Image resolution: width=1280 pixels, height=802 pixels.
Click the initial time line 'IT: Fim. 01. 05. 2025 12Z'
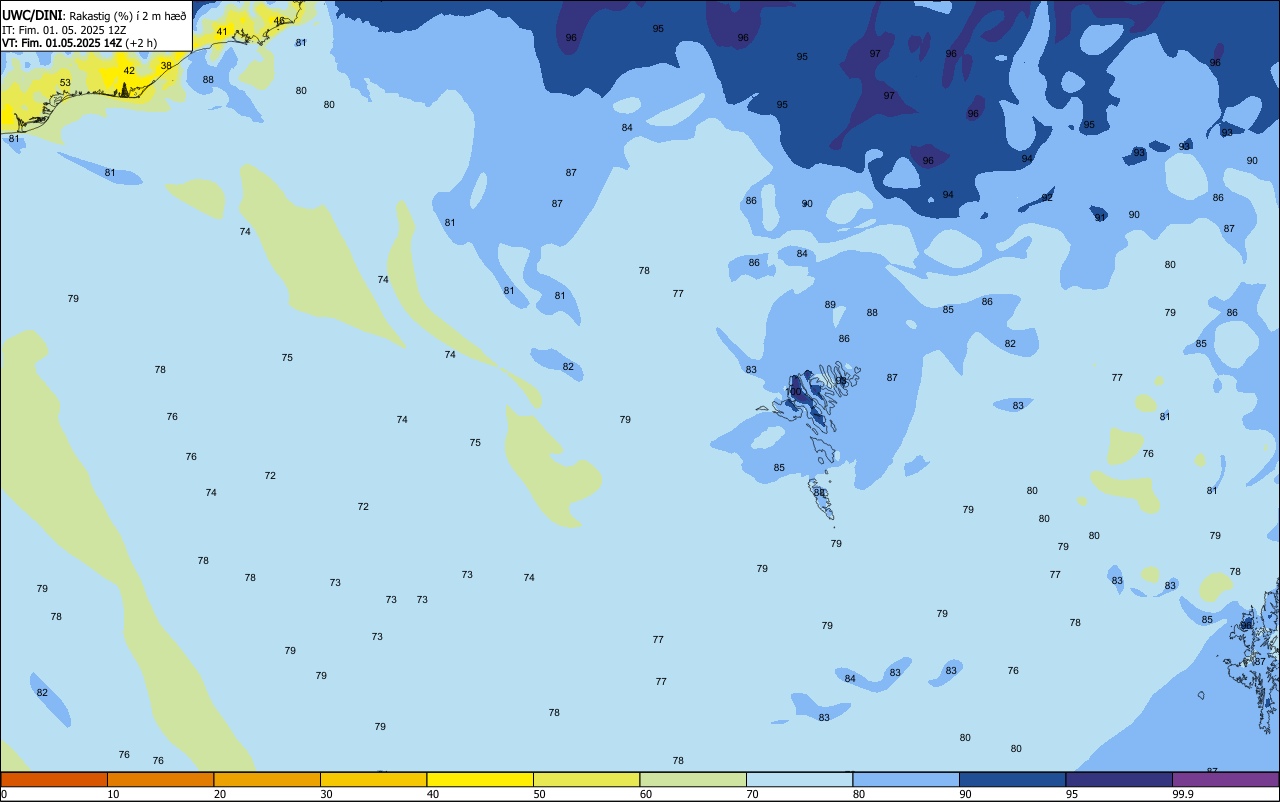(x=64, y=30)
